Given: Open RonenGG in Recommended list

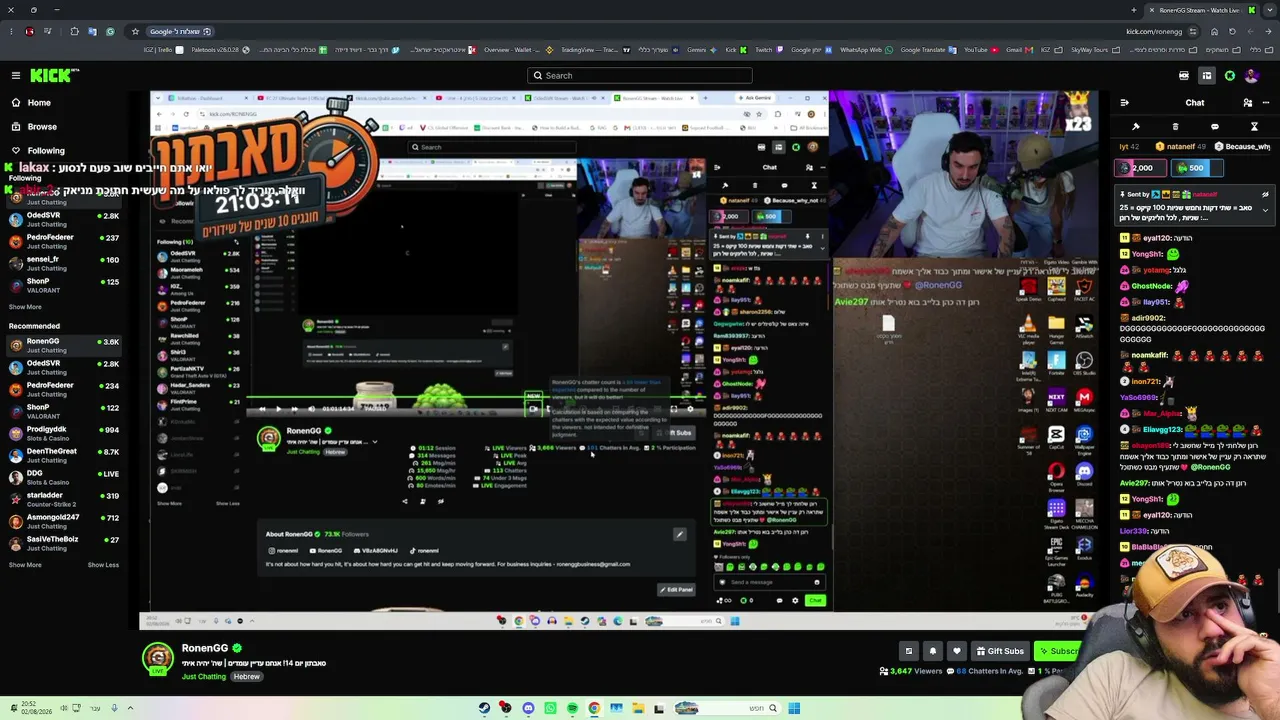Looking at the screenshot, I should coord(65,345).
